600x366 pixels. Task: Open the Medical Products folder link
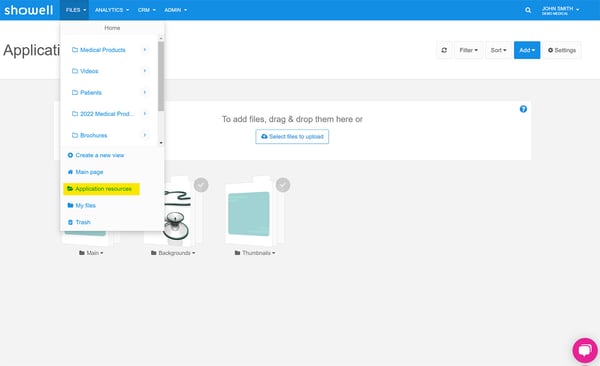103,50
